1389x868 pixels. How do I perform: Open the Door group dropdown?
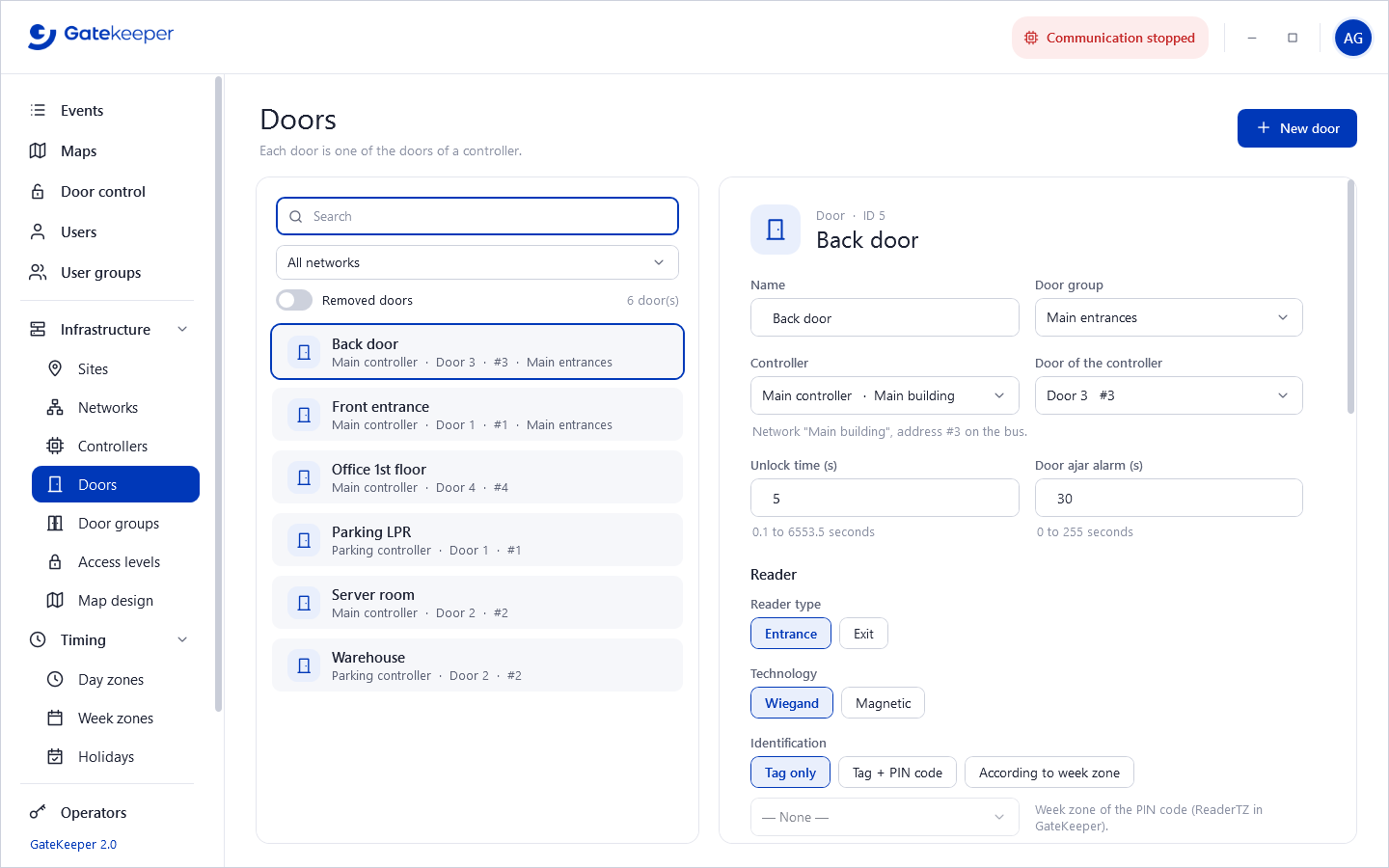point(1169,317)
